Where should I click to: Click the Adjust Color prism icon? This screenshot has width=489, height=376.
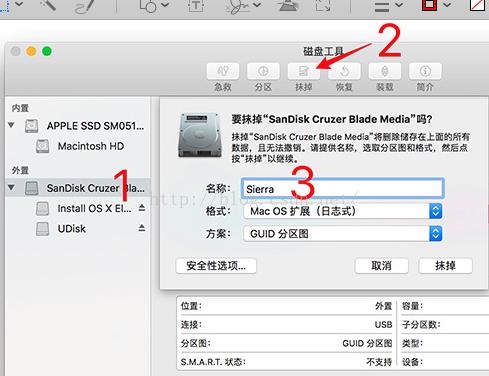point(288,5)
